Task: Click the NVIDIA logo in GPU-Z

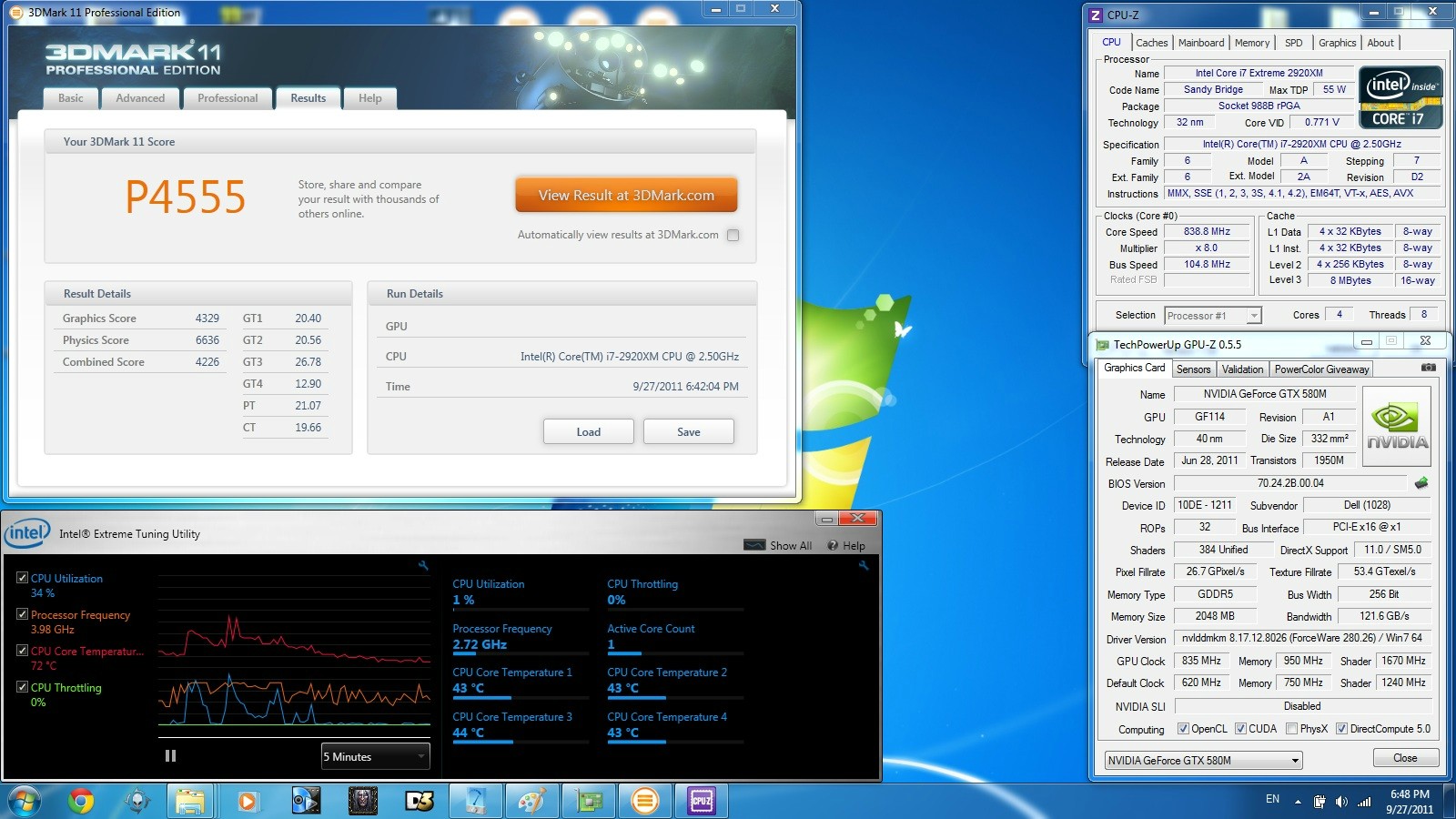Action: tap(1397, 426)
